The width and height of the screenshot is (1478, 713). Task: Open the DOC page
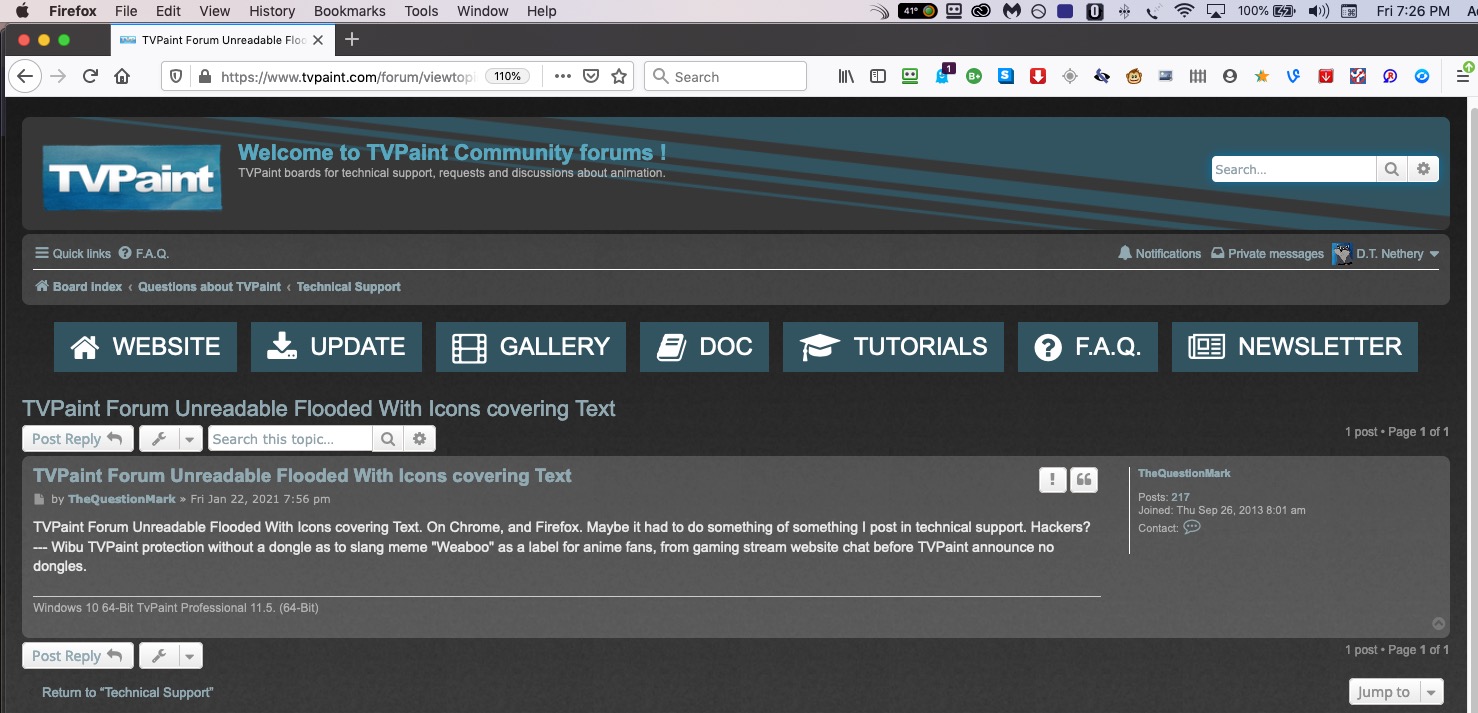coord(704,347)
